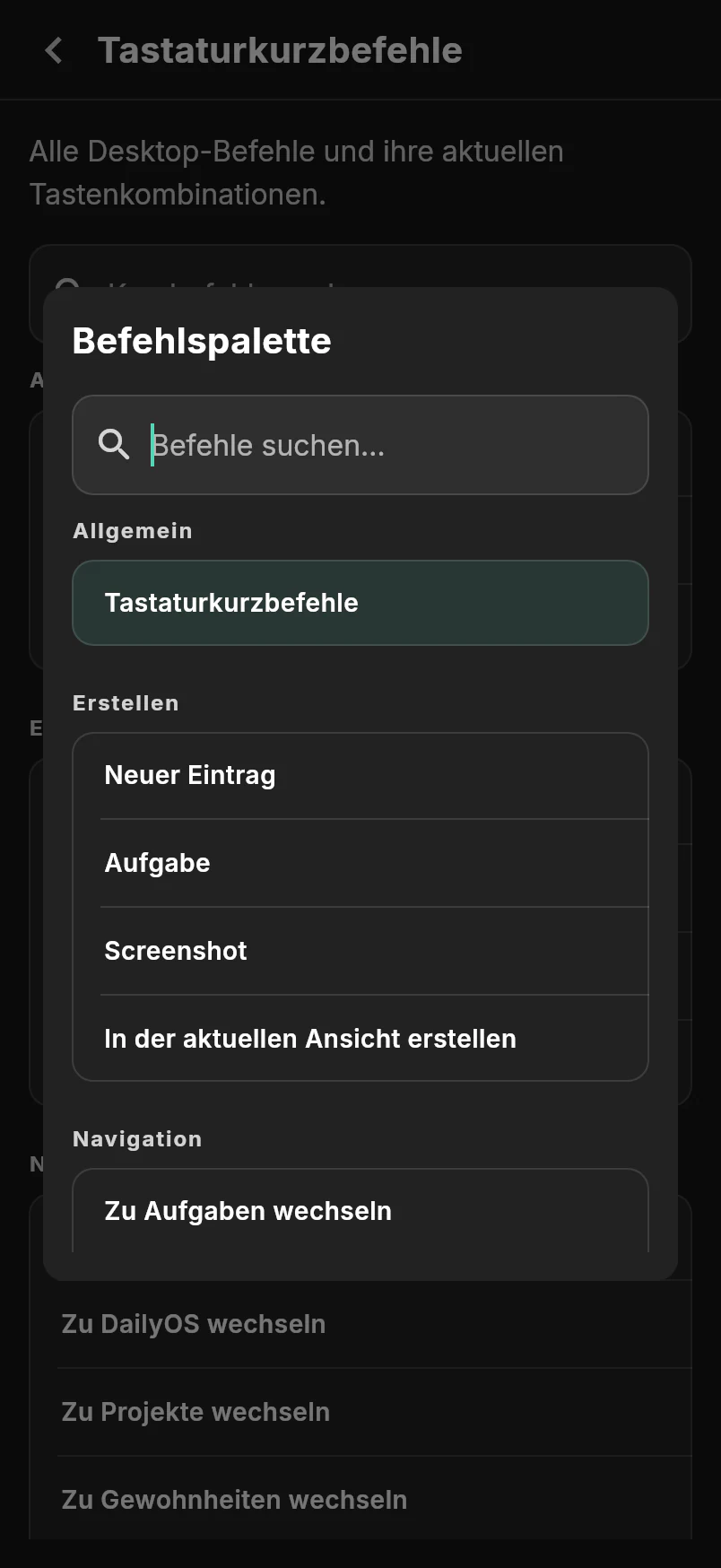The height and width of the screenshot is (1568, 721).
Task: Click the "Tastaturkurzbefehle" page title in the header
Action: click(280, 50)
